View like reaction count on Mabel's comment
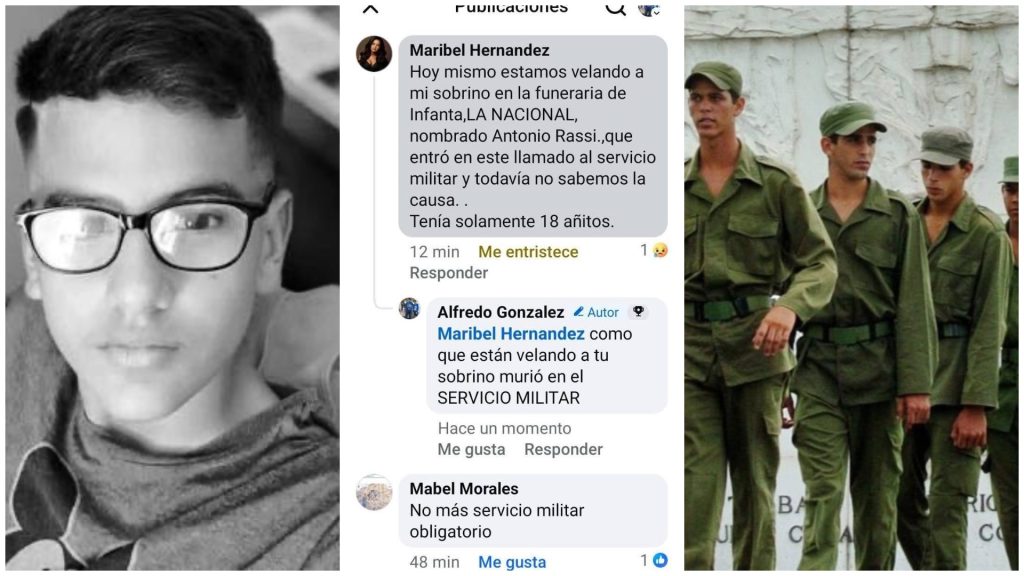This screenshot has width=1024, height=576. 654,560
